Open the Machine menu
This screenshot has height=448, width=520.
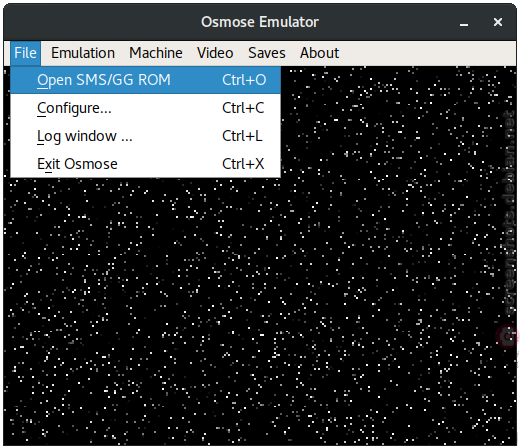pyautogui.click(x=156, y=53)
